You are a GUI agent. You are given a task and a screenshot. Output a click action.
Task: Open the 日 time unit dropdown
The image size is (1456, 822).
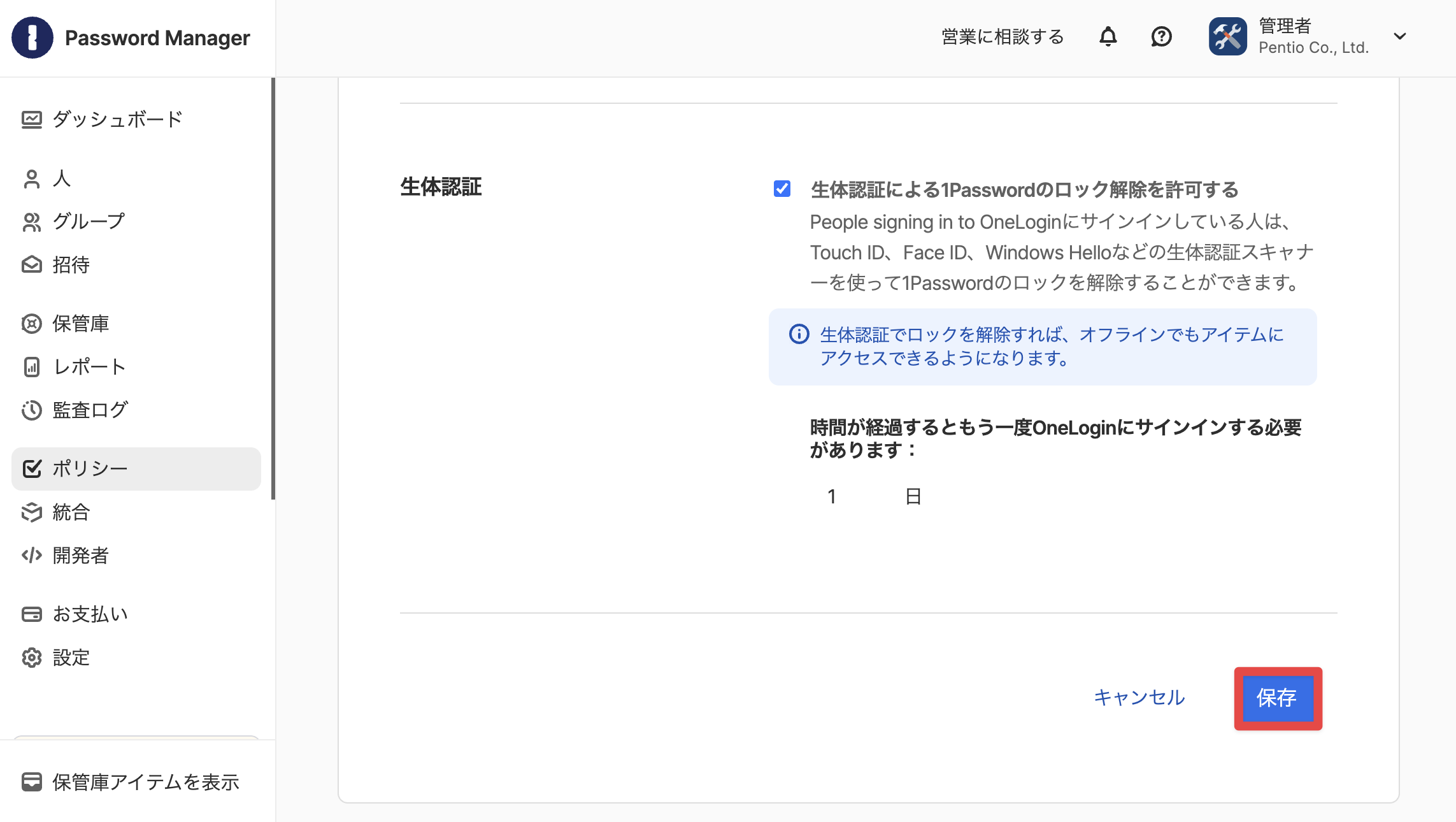pyautogui.click(x=913, y=496)
